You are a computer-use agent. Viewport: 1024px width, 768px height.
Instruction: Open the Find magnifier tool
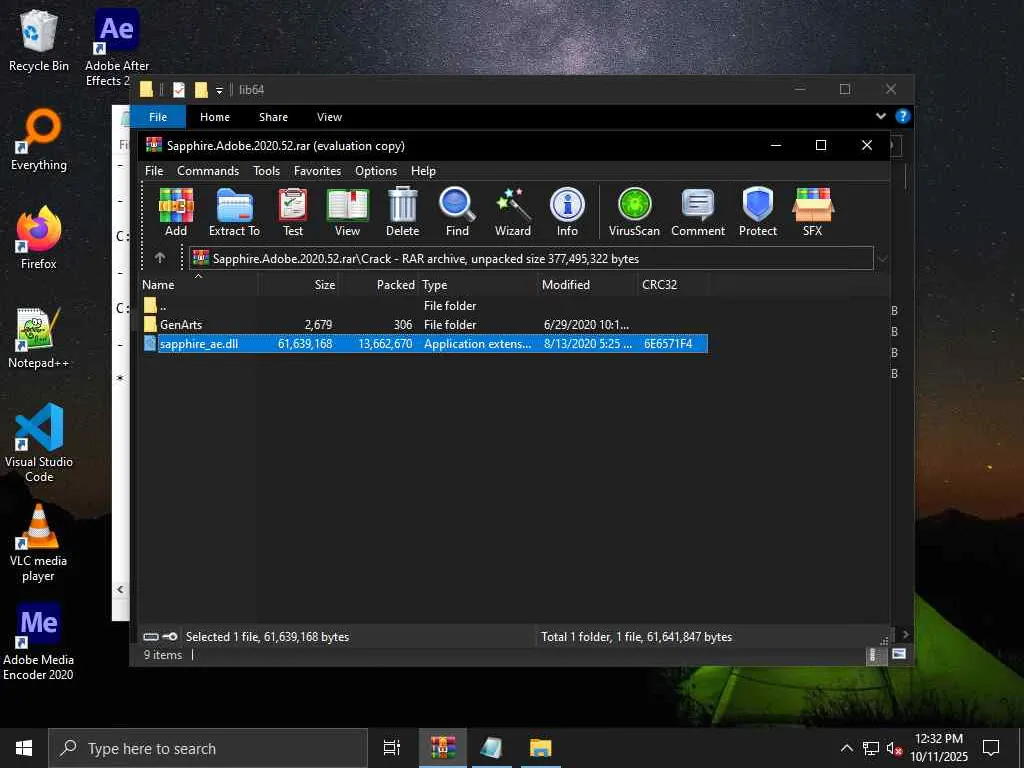coord(457,212)
